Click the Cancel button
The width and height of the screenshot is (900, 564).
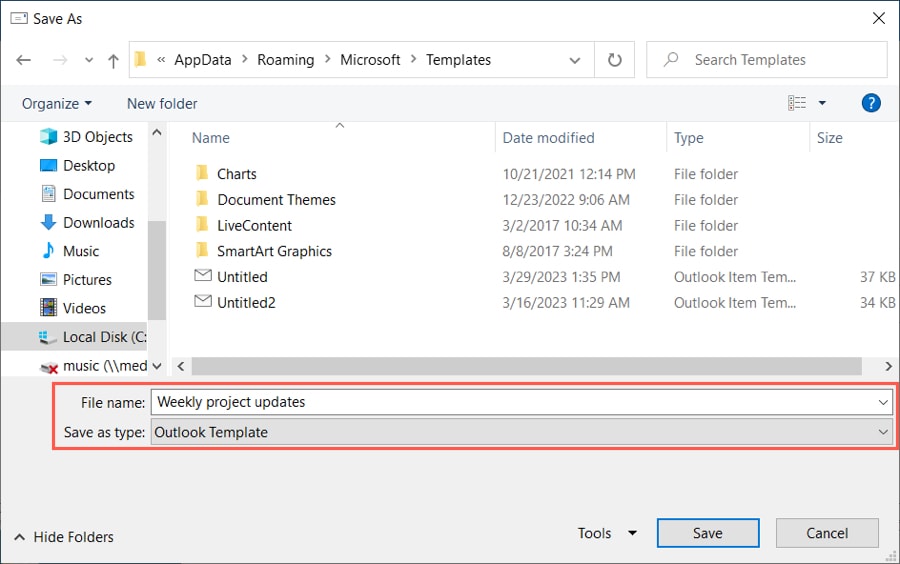pos(827,534)
